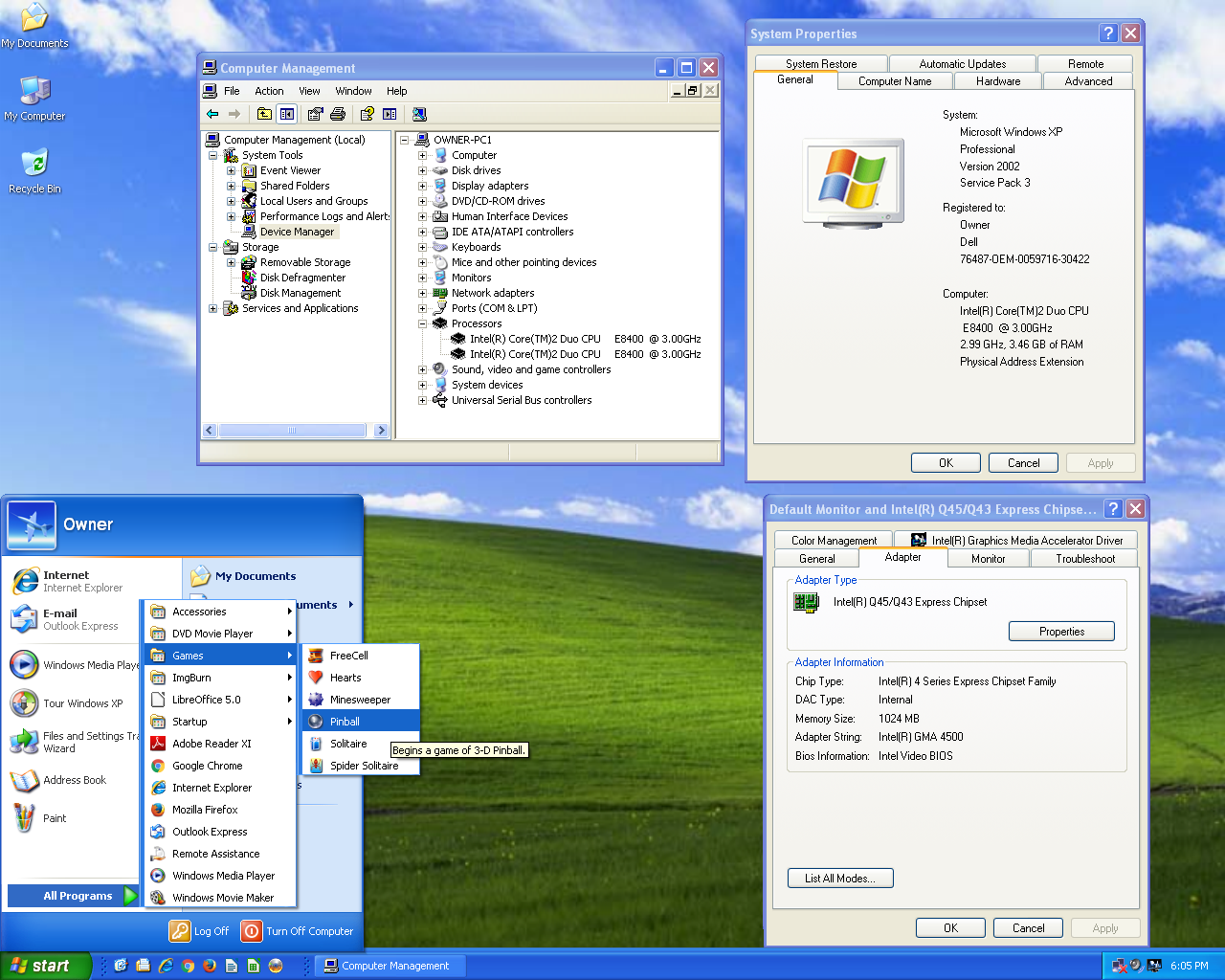Expand Local Users and Groups node
This screenshot has width=1225, height=980.
[x=231, y=201]
